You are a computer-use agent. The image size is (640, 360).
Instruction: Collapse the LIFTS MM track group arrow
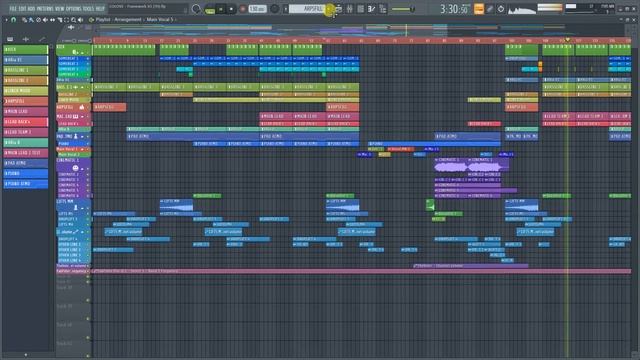tap(82, 208)
